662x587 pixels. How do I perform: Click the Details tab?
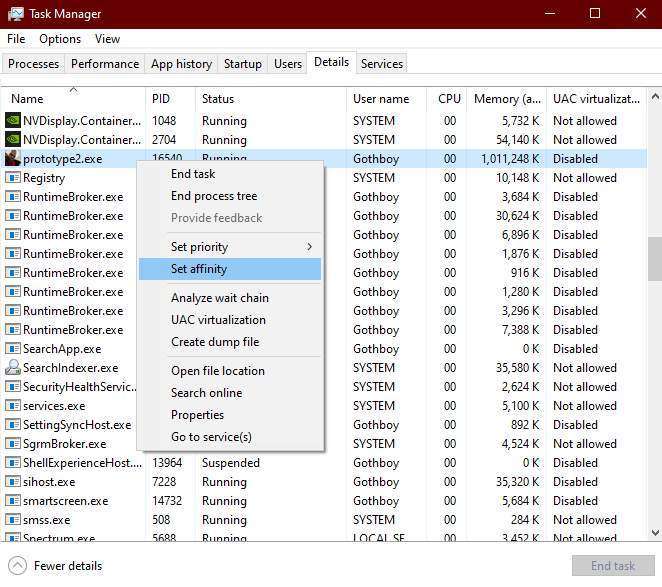(x=331, y=62)
